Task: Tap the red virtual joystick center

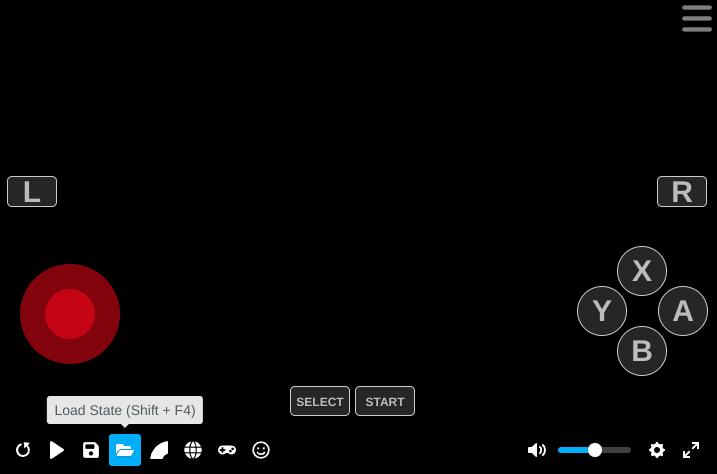Action: click(70, 314)
